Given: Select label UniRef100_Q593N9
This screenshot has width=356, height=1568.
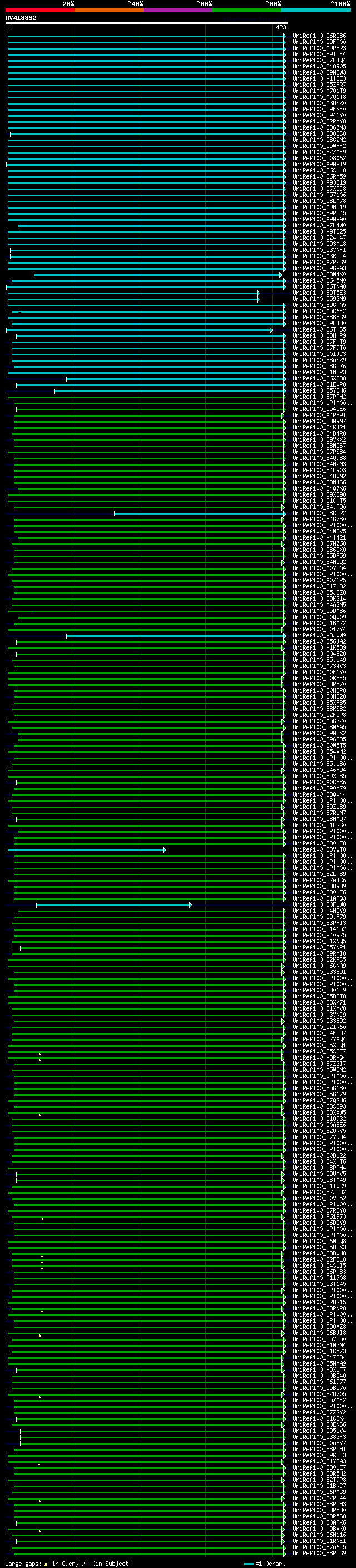Looking at the screenshot, I should pos(319,299).
